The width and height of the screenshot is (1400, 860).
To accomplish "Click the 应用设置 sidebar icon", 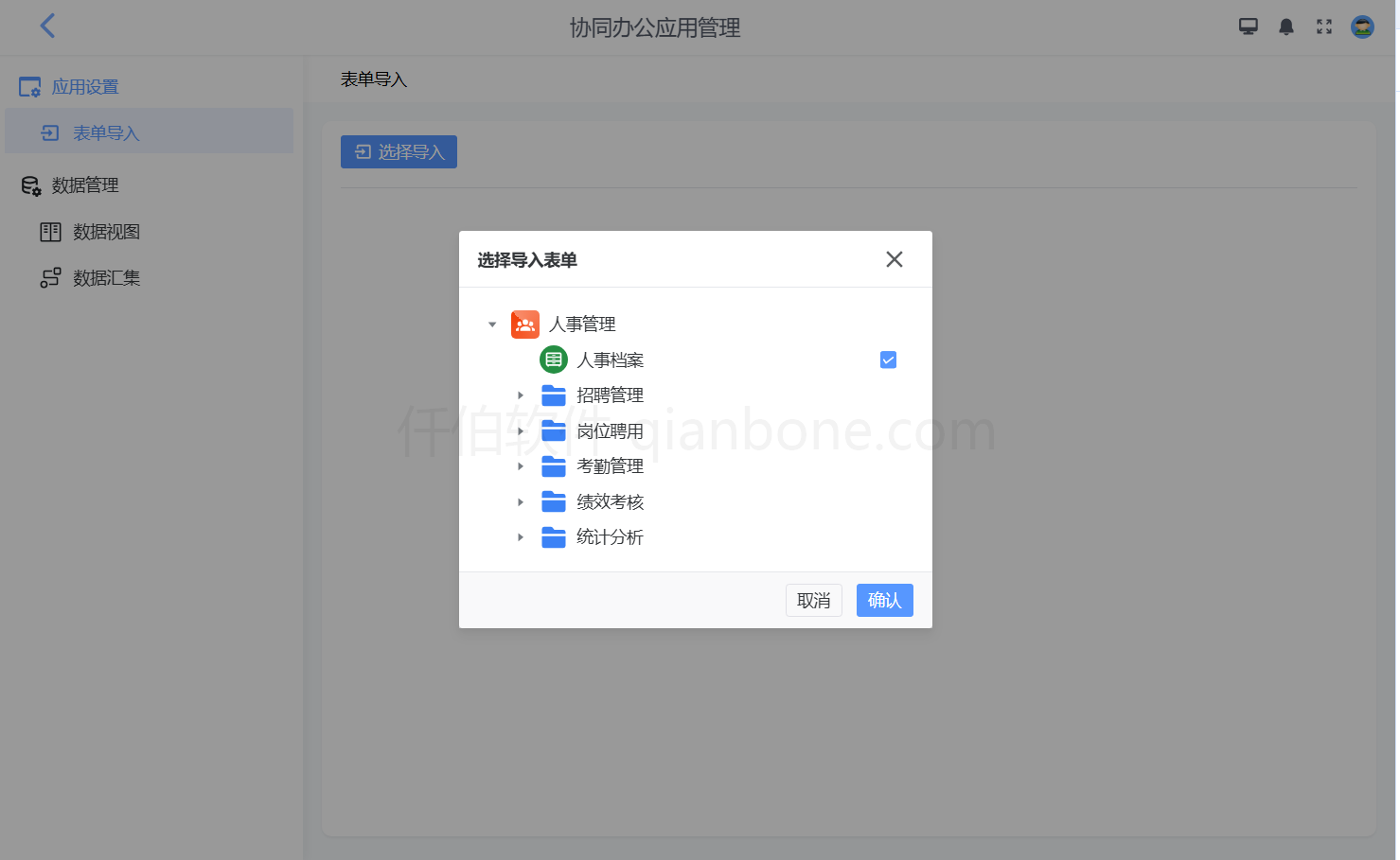I will point(29,85).
